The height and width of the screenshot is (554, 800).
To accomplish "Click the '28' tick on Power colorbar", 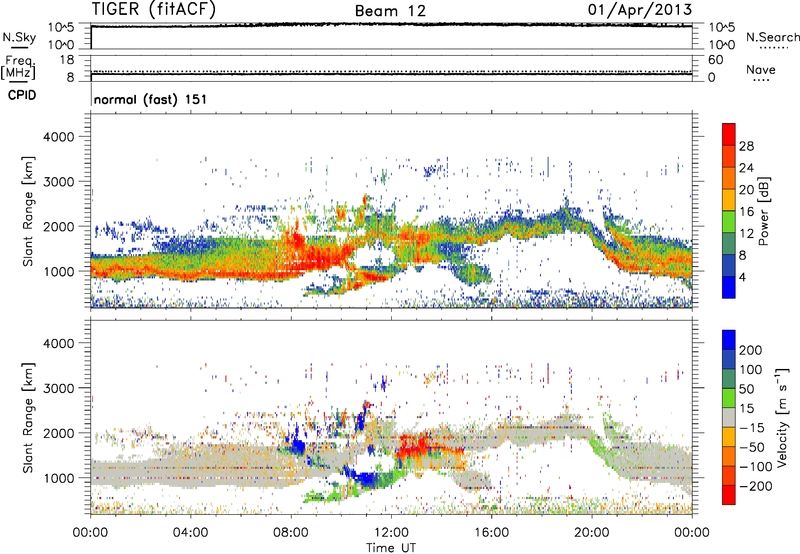I will 746,146.
